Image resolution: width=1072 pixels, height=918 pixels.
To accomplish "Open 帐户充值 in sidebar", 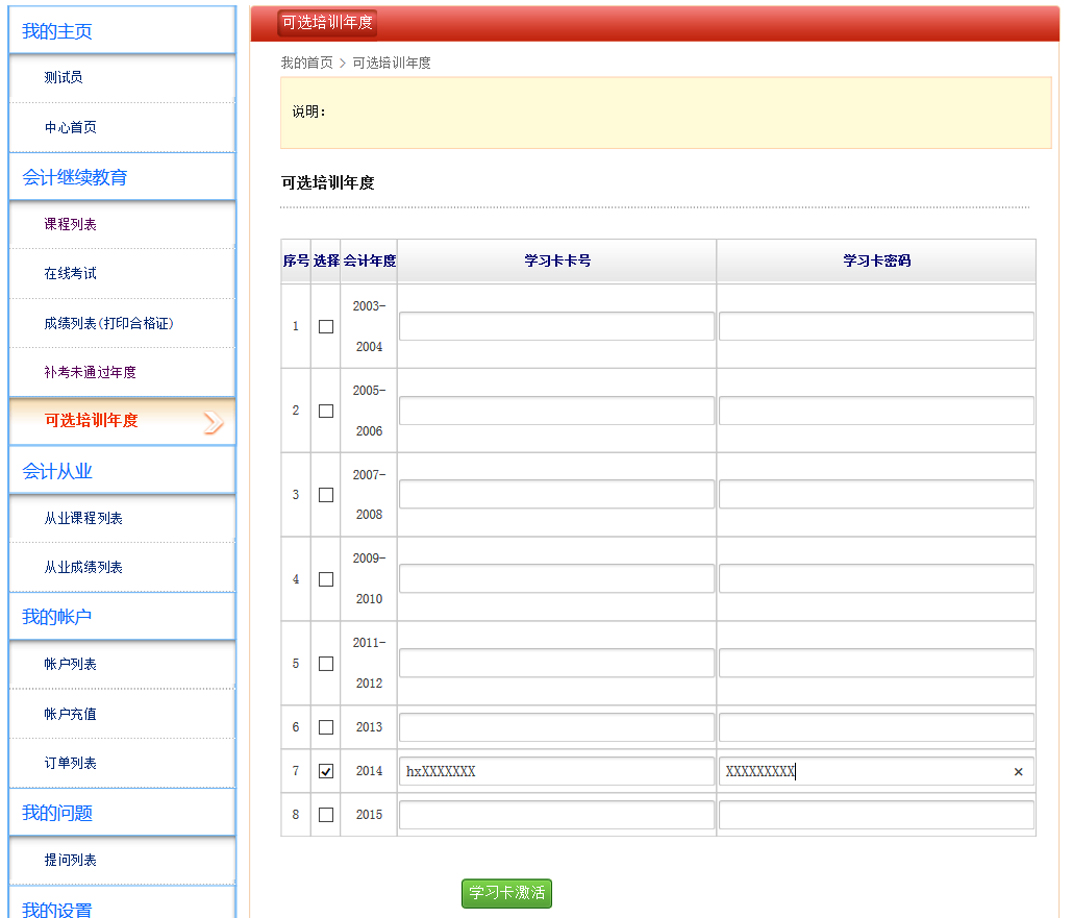I will click(x=70, y=714).
